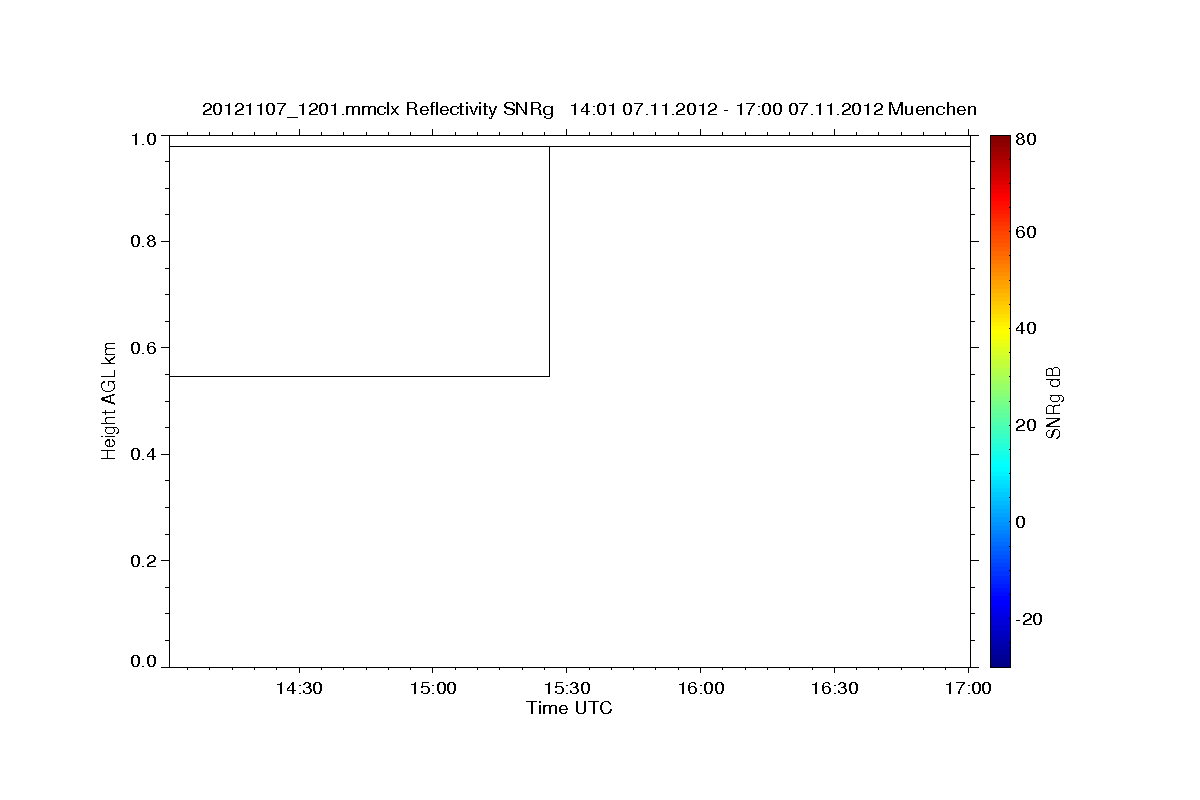Click the 15:30 time tick label
Screen dimensions: 1200x800
566,689
